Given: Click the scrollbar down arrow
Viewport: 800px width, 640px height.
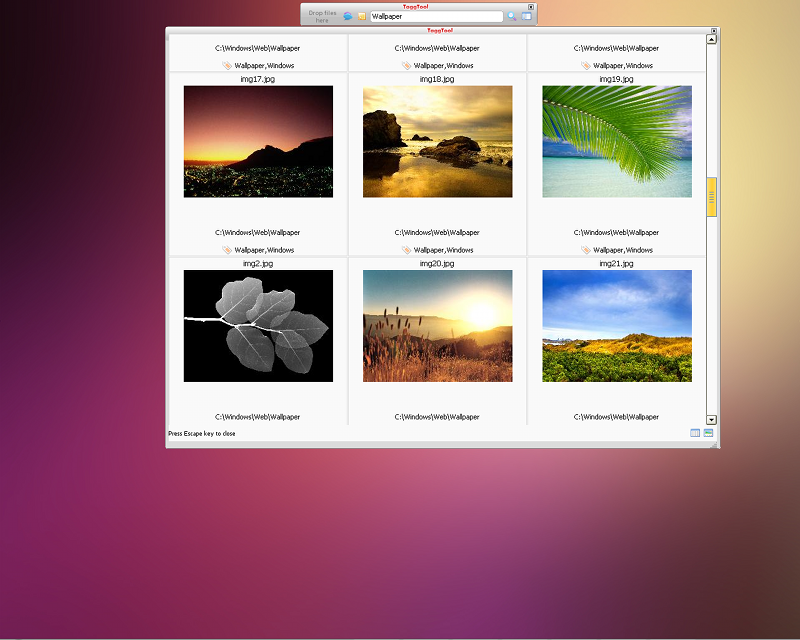Looking at the screenshot, I should click(x=712, y=420).
